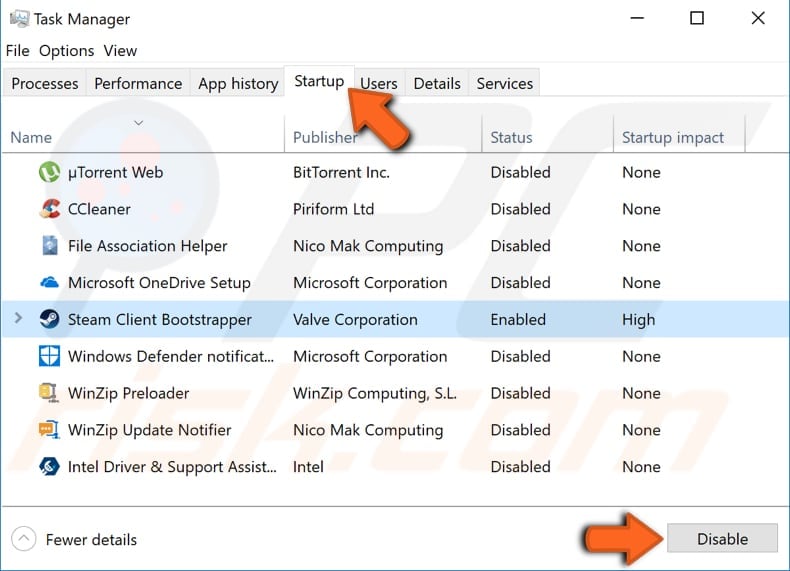Click the Piriform Ltd publisher cell
This screenshot has width=790, height=571.
[x=334, y=209]
